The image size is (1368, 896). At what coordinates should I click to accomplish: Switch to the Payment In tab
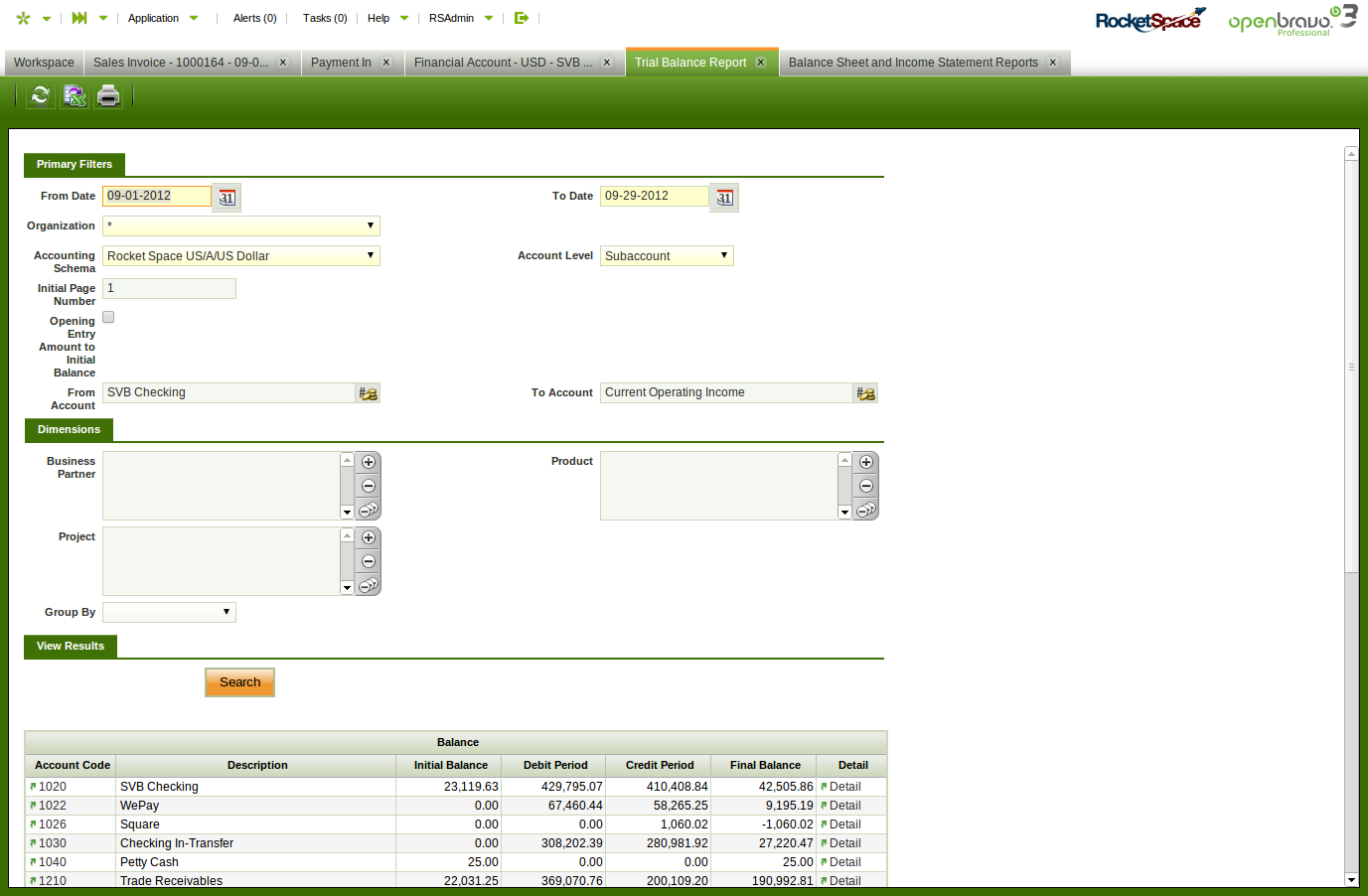(341, 63)
